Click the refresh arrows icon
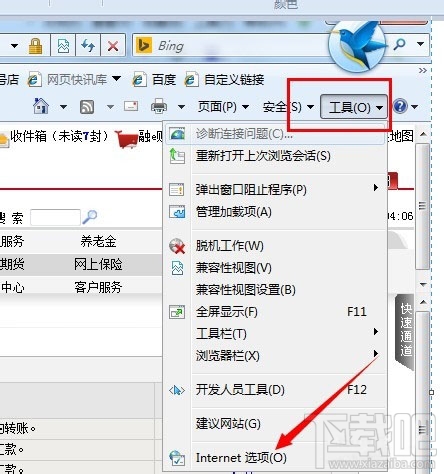The width and height of the screenshot is (444, 474). pyautogui.click(x=88, y=45)
